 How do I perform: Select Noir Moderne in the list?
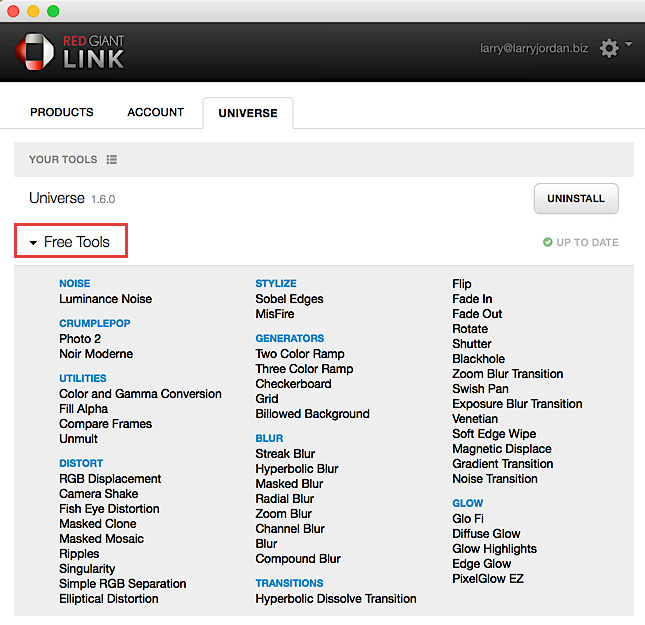coord(96,354)
